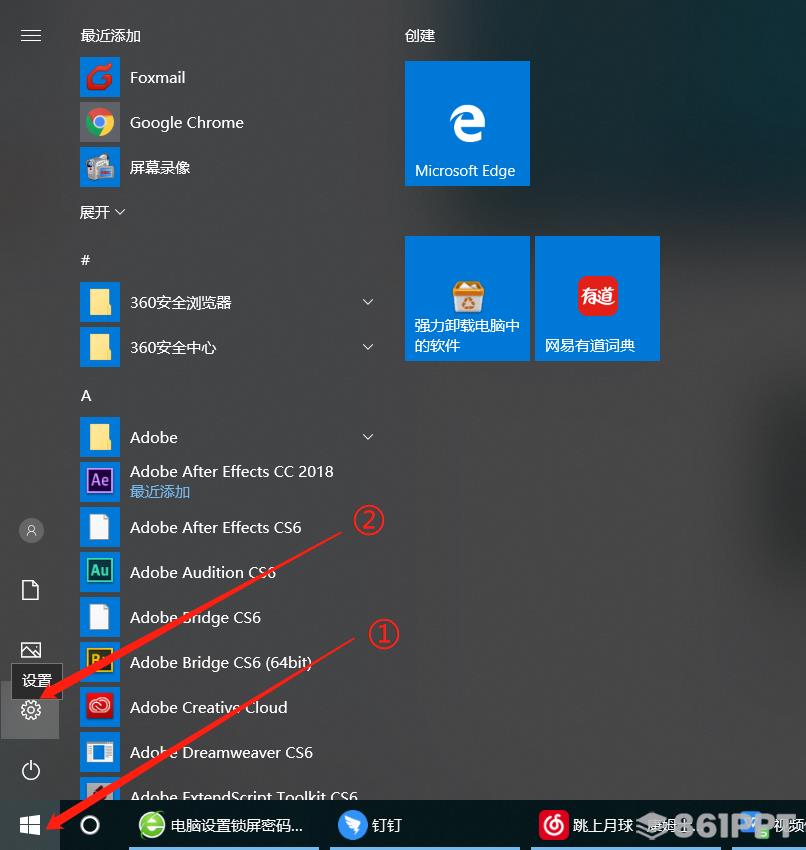Open Foxmail from recently added list
This screenshot has height=850, width=806.
(100, 78)
